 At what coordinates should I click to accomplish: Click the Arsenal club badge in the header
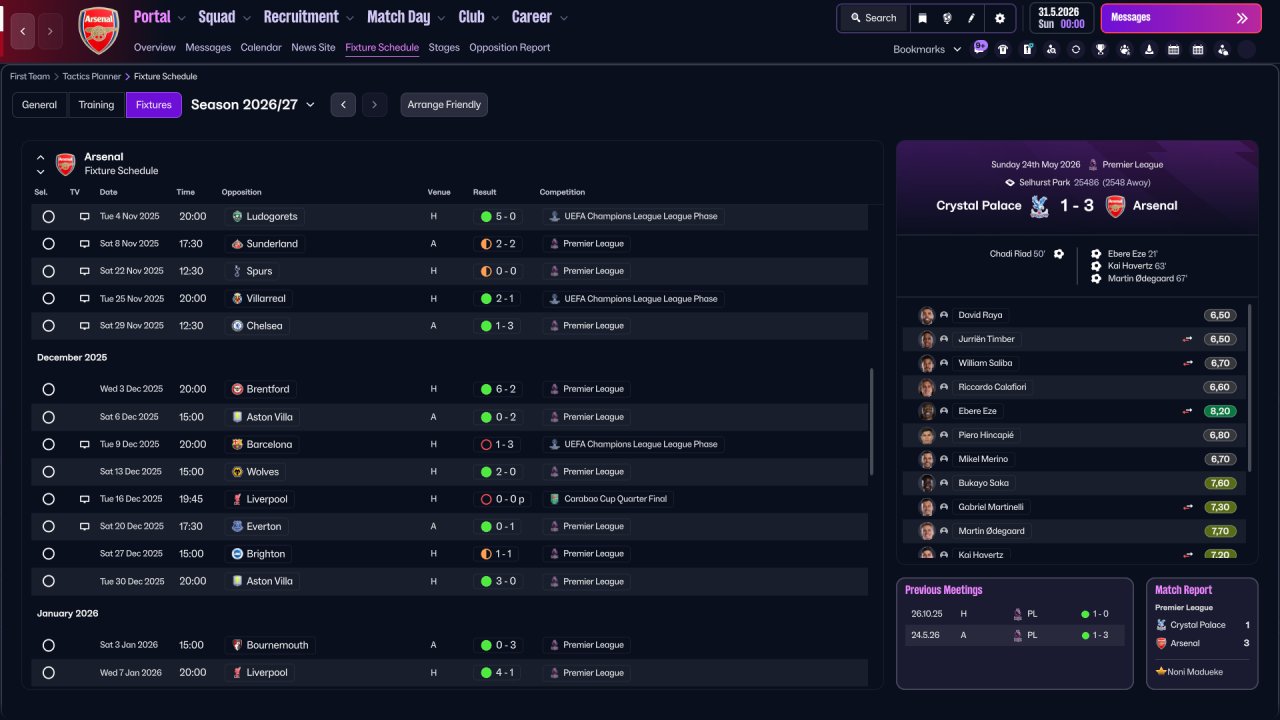click(x=98, y=31)
